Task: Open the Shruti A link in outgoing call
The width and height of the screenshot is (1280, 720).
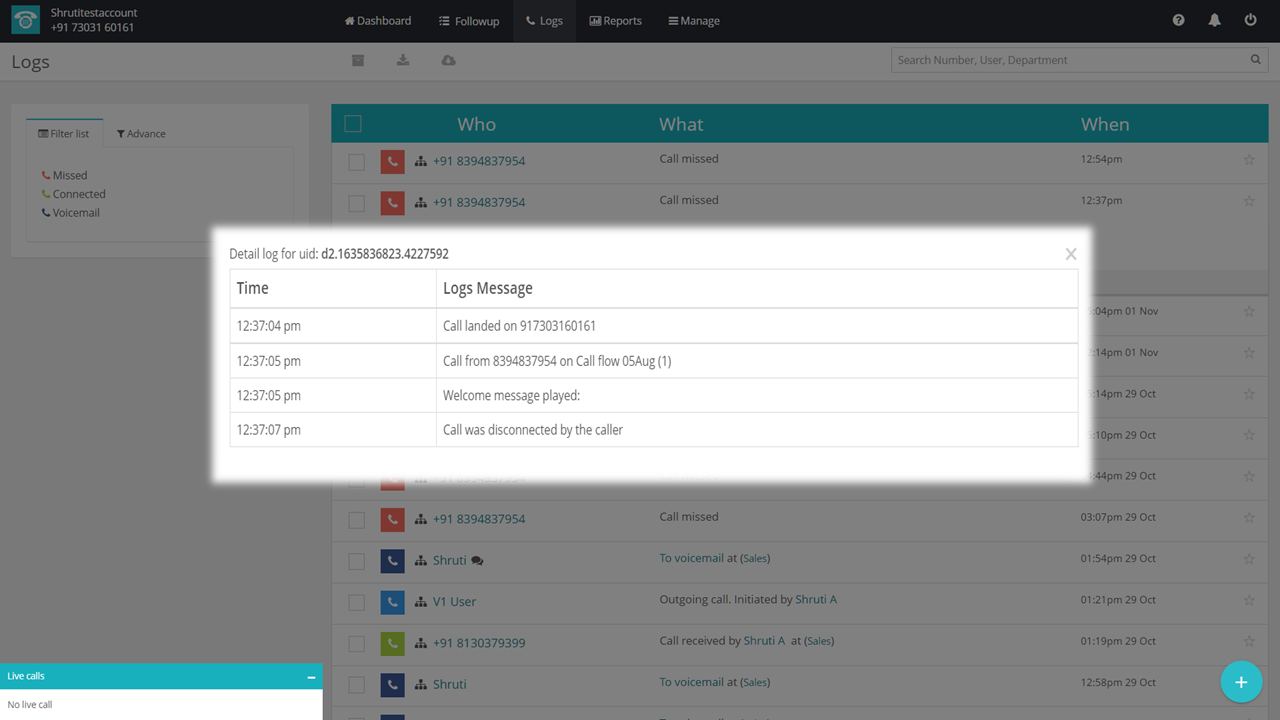Action: tap(815, 600)
